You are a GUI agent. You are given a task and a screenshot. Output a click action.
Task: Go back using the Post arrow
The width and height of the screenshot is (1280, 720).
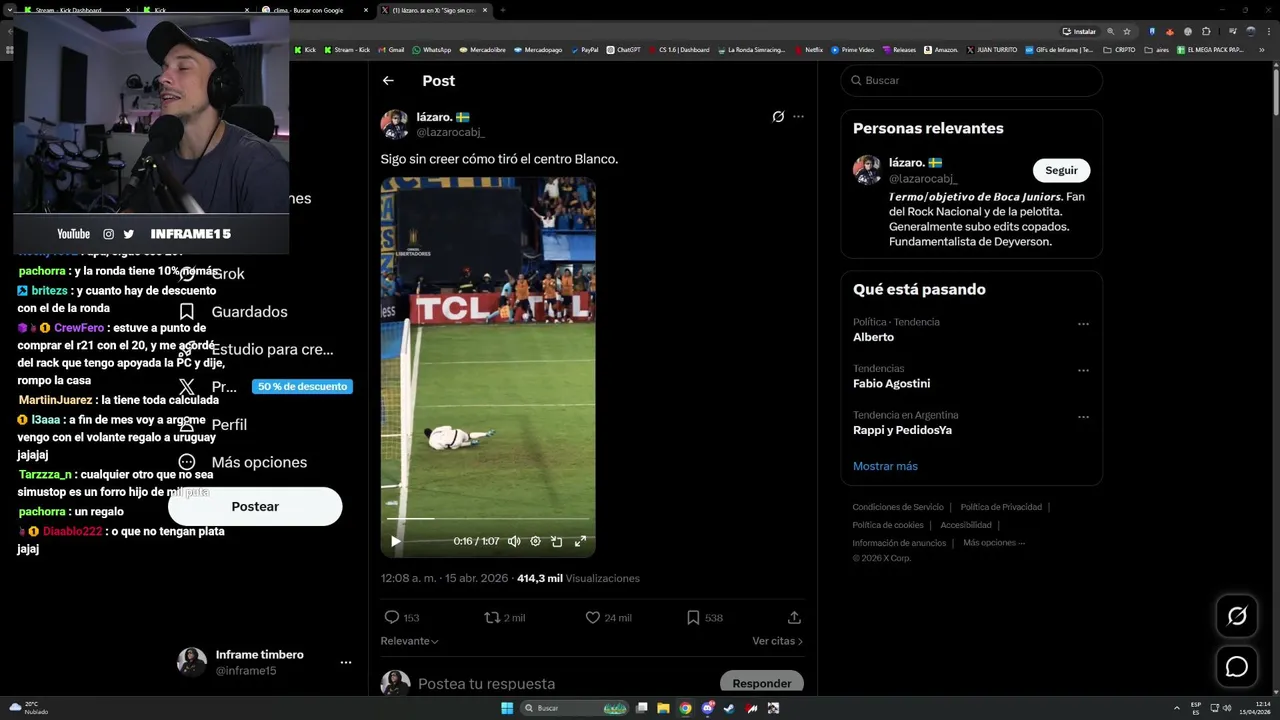pyautogui.click(x=388, y=81)
